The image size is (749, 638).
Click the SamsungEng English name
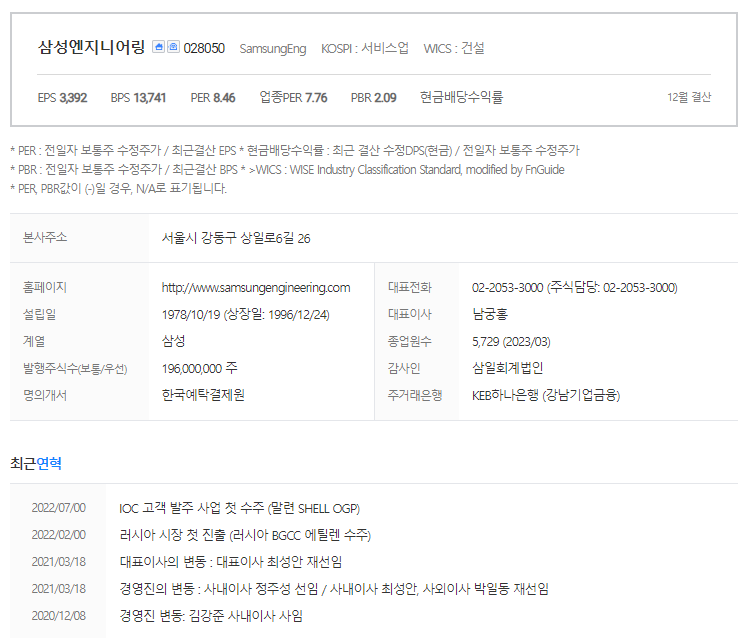click(x=273, y=49)
